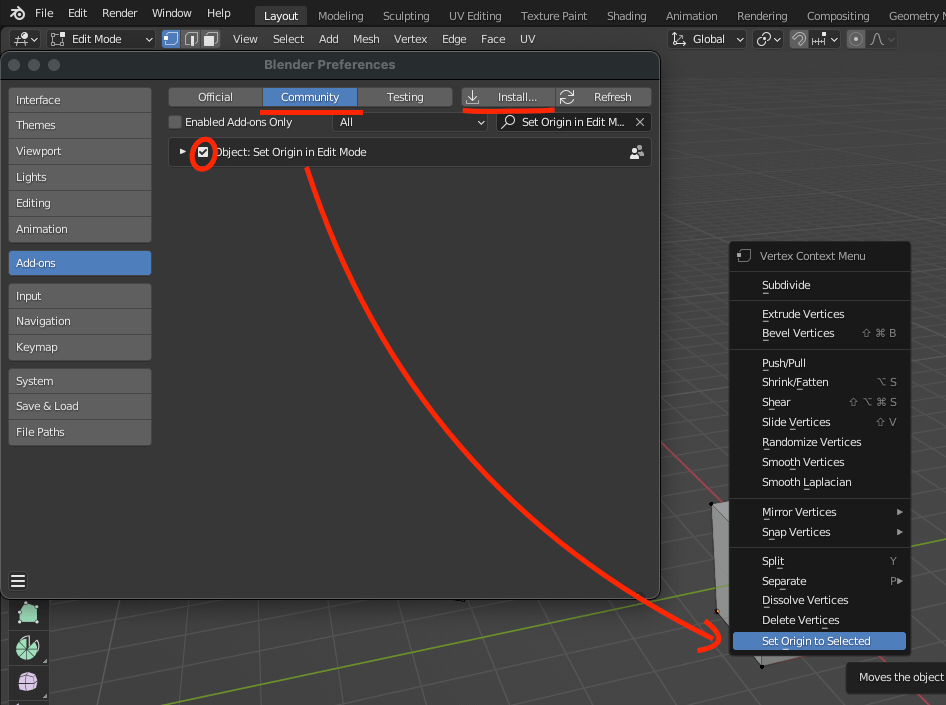Screen dimensions: 946x705
Task: Click the Vertex Context Menu header icon
Action: pyautogui.click(x=744, y=256)
